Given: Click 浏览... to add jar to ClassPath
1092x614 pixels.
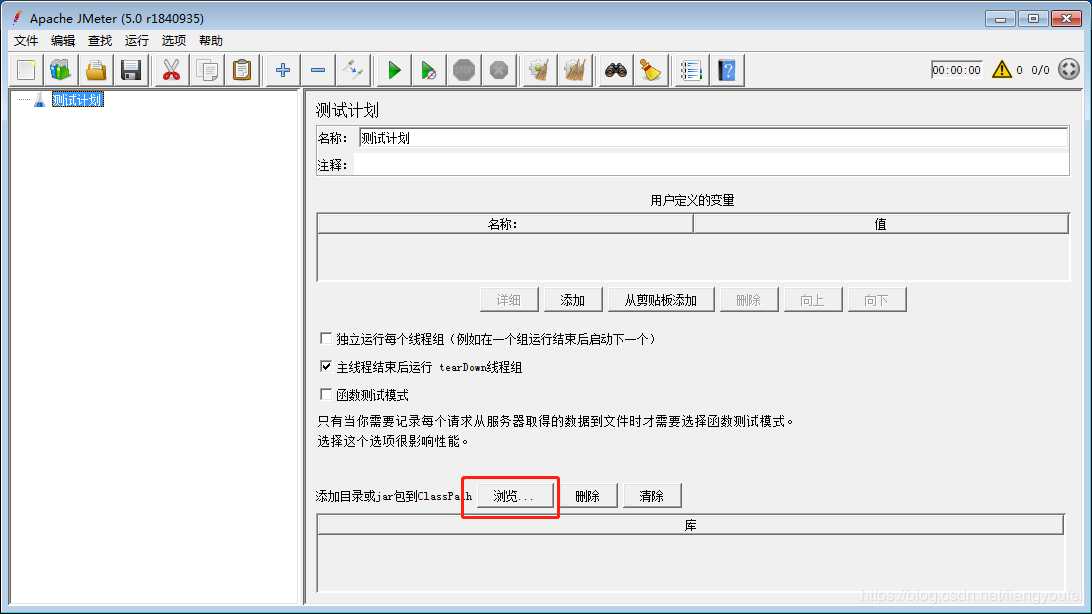Looking at the screenshot, I should tap(514, 496).
